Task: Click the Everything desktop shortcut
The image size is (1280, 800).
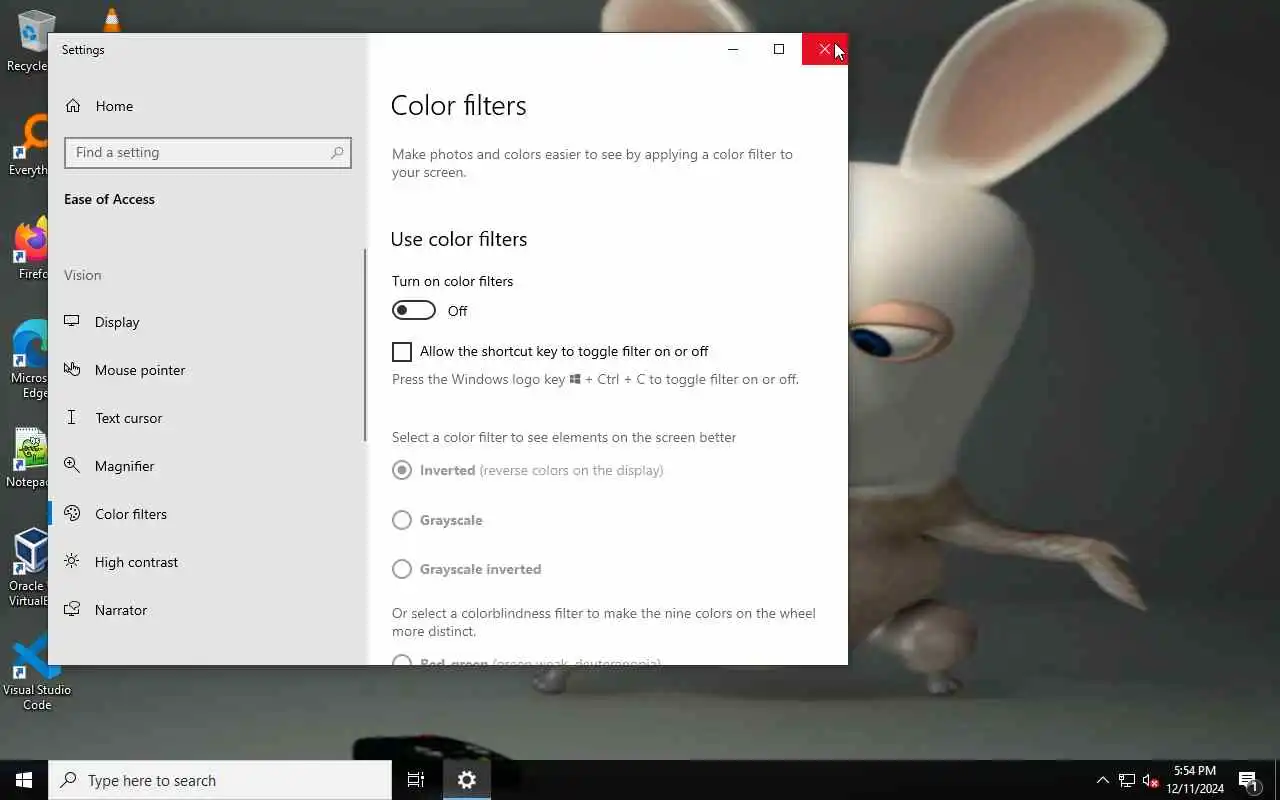Action: (28, 146)
